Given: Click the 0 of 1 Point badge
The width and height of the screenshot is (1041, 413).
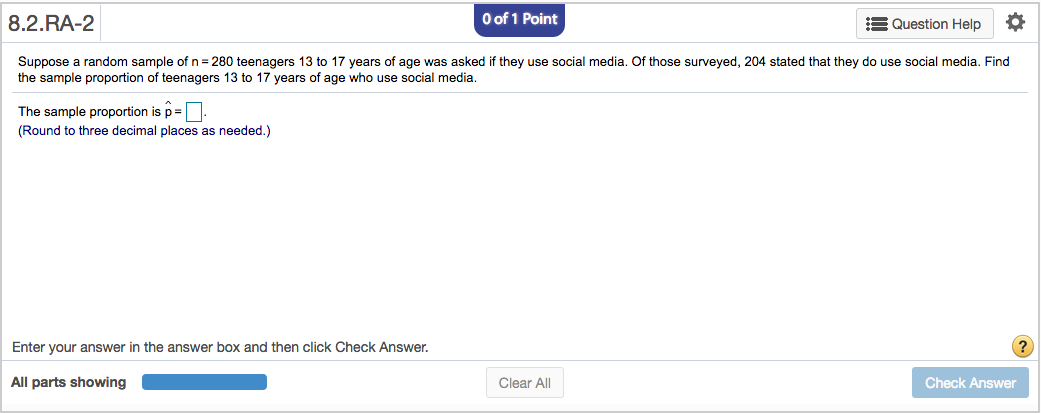Looking at the screenshot, I should coord(519,20).
